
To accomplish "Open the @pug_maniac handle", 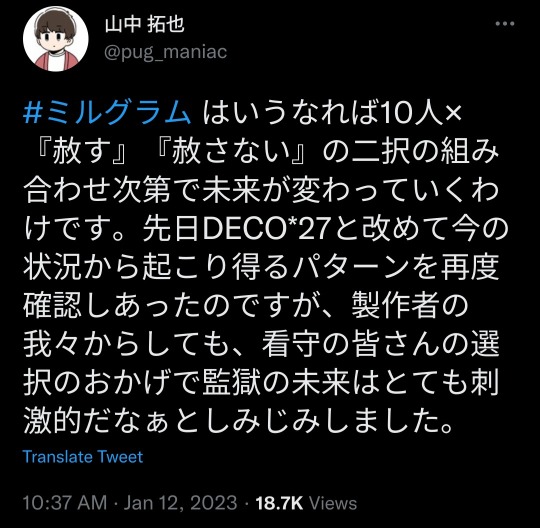I will (x=165, y=52).
